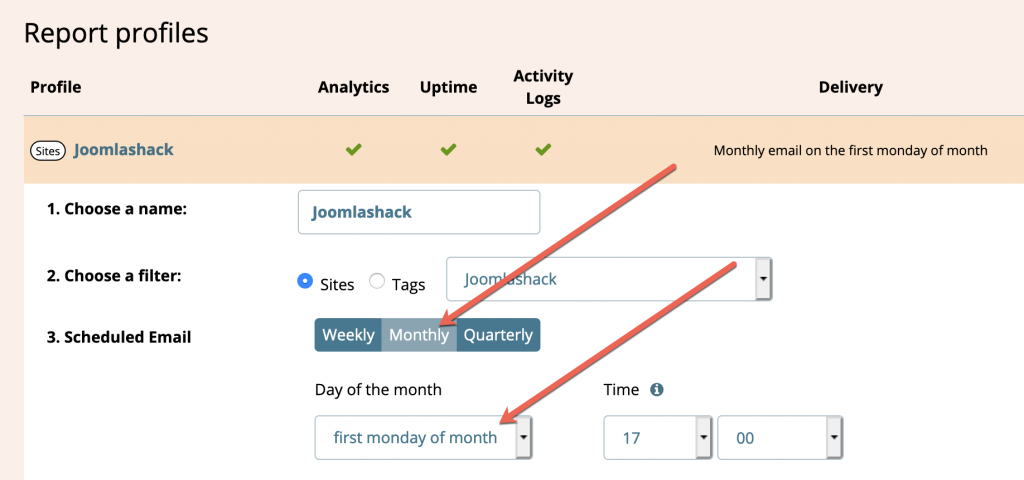Open the Joomlashack site filter dropdown
The image size is (1024, 480).
609,279
